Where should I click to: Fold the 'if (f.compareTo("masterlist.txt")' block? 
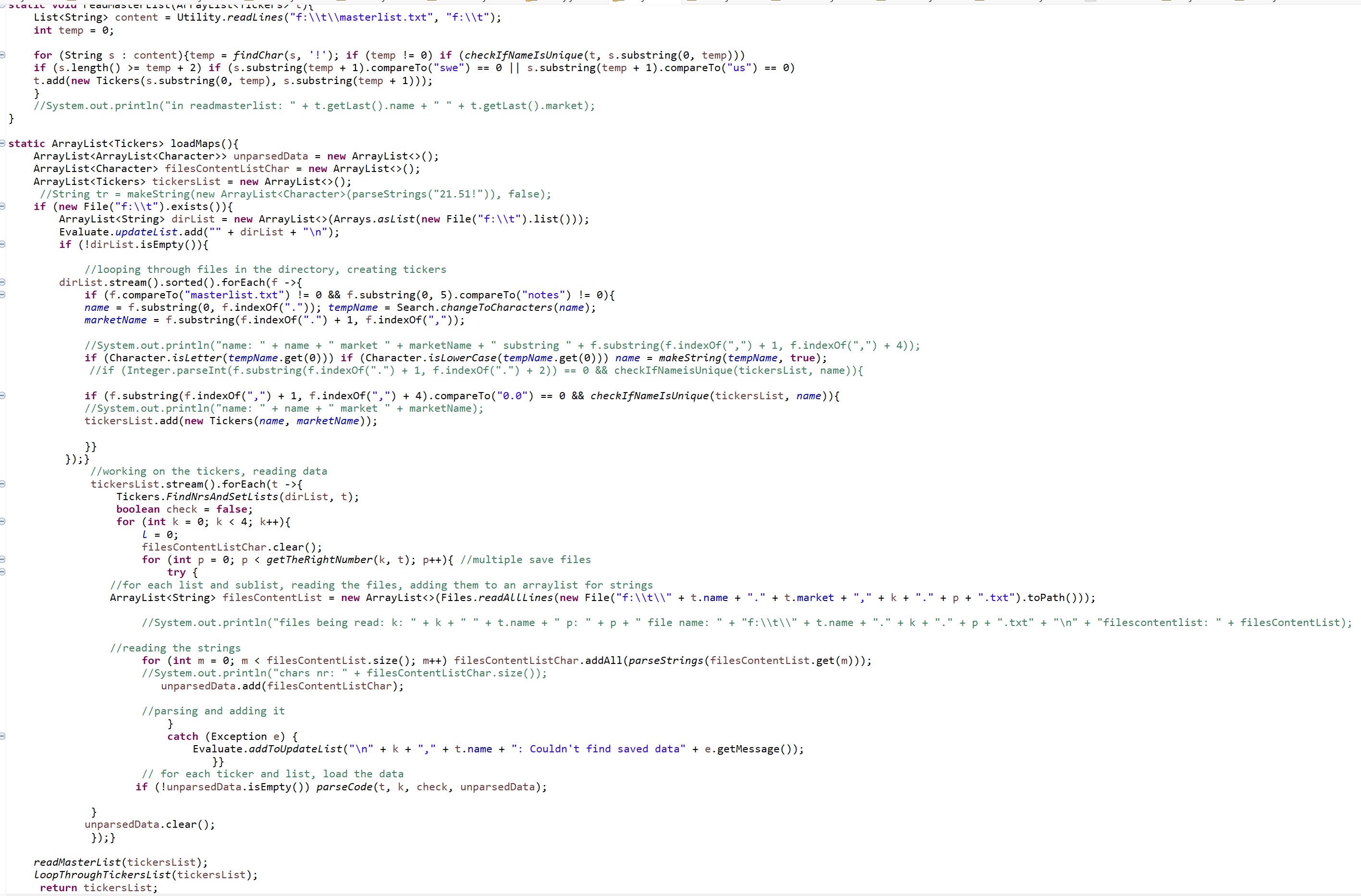click(3, 295)
